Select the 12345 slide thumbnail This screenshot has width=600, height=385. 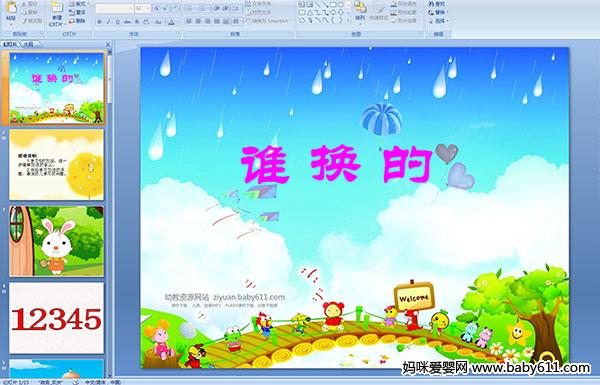(57, 318)
